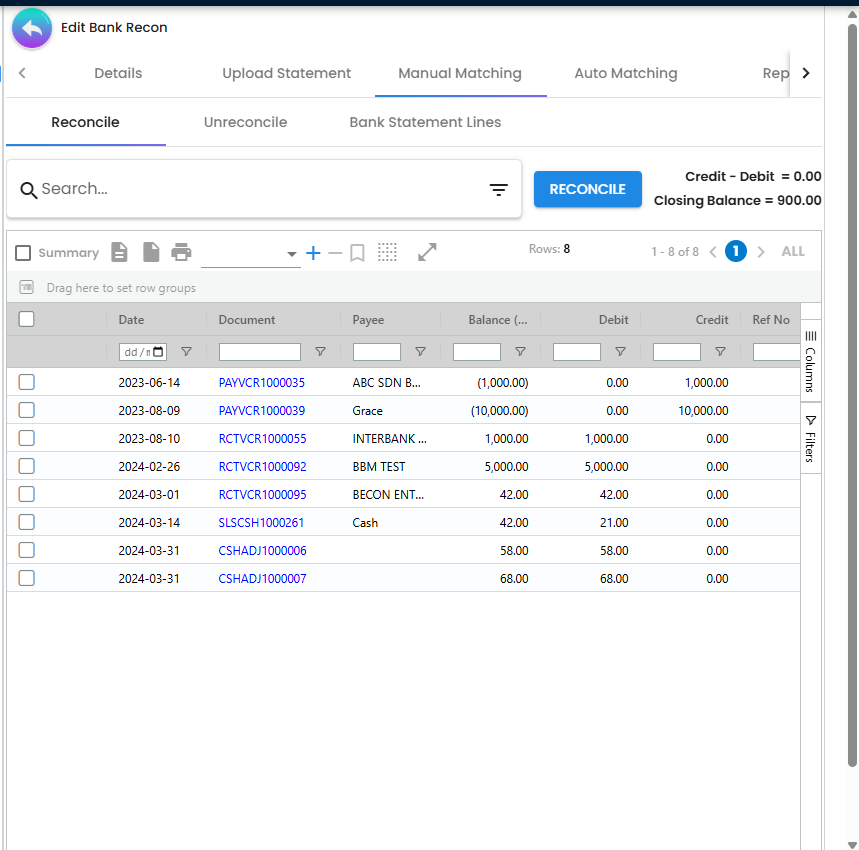Open document link PAYVCR1000039
This screenshot has height=850, width=859.
pyautogui.click(x=262, y=411)
